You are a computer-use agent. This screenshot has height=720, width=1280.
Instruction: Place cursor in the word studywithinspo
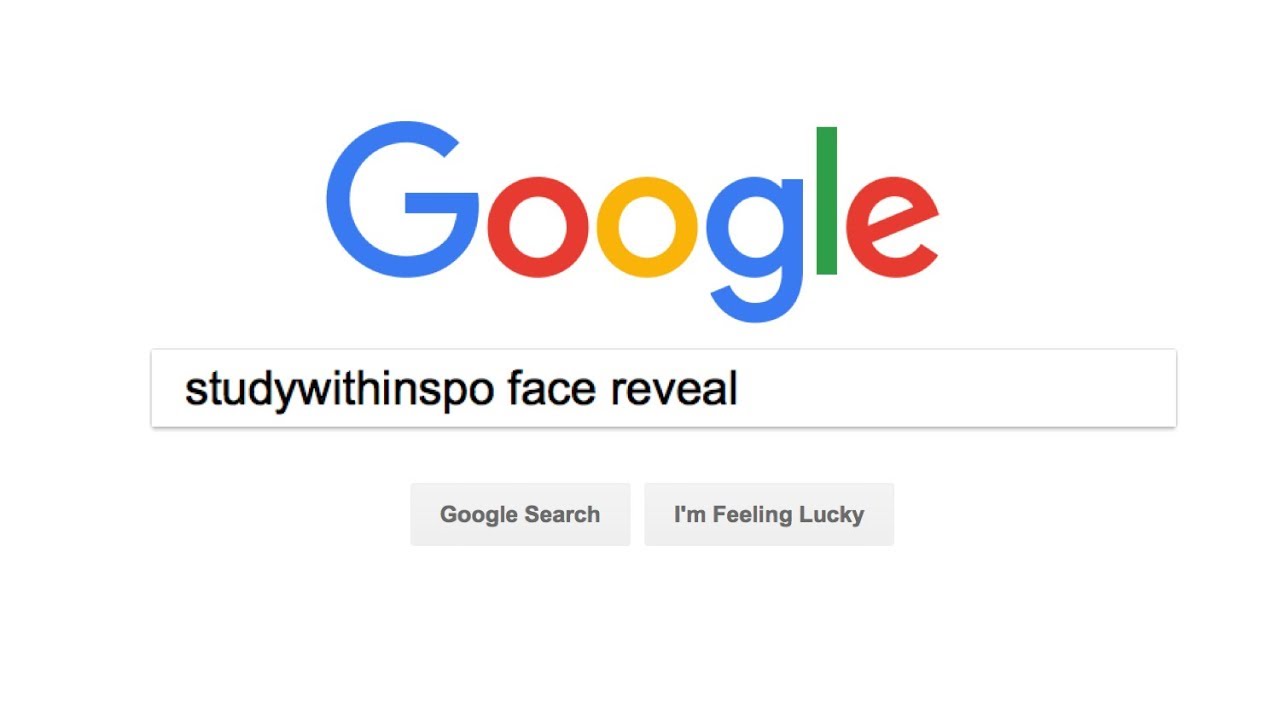pos(340,389)
